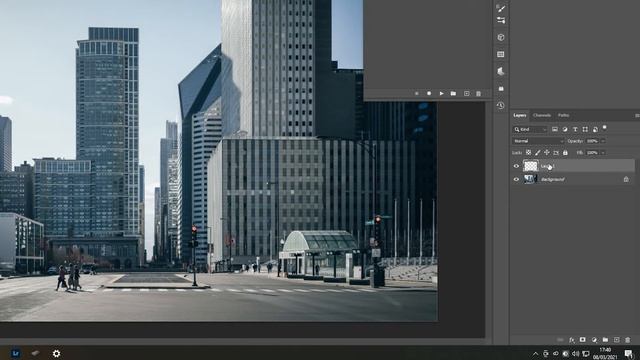Switch to the Layers tab
This screenshot has width=640, height=360.
520,116
